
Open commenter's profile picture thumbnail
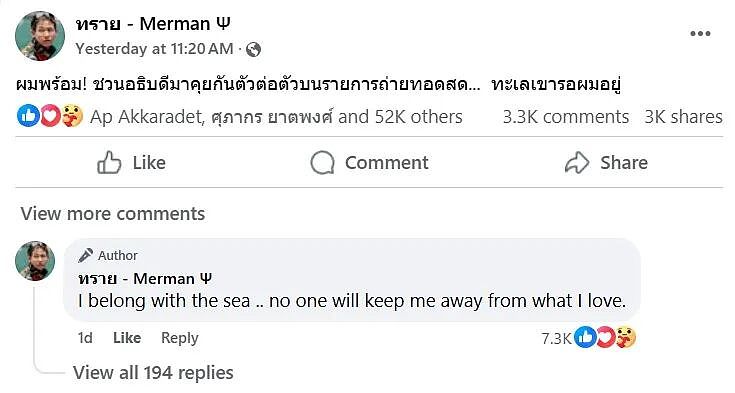point(35,261)
